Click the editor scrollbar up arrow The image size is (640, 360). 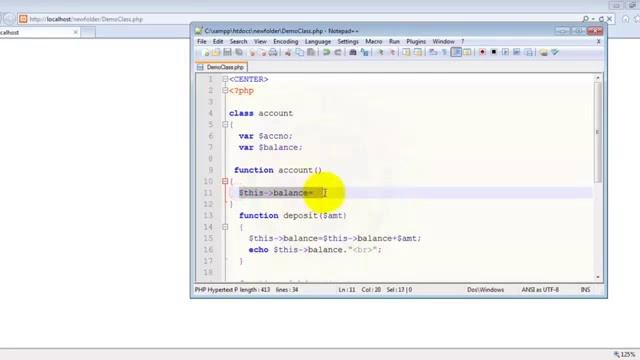tap(598, 78)
